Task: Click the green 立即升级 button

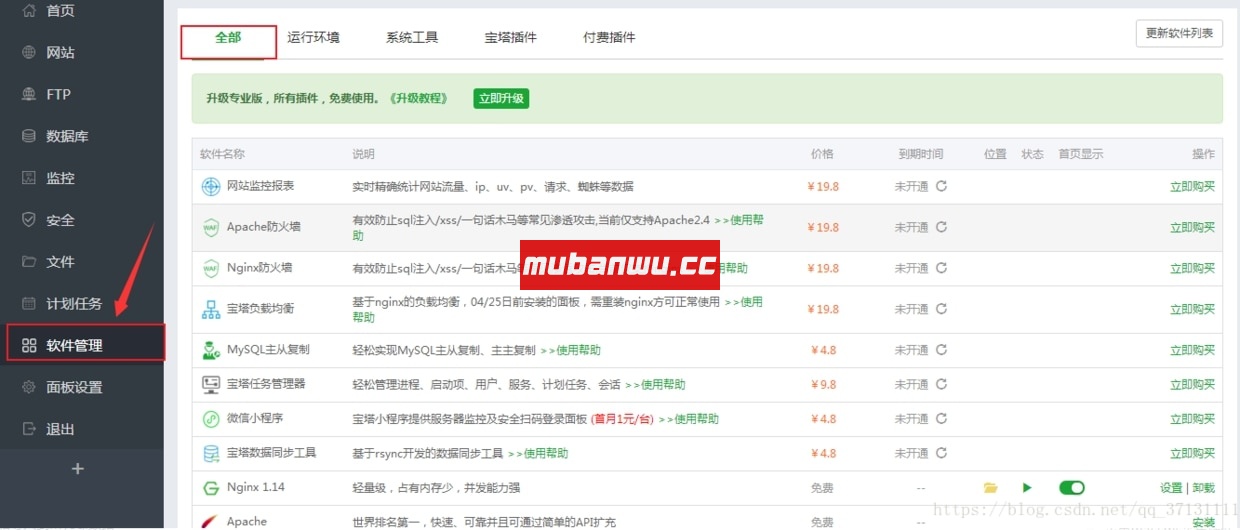Action: [x=501, y=98]
